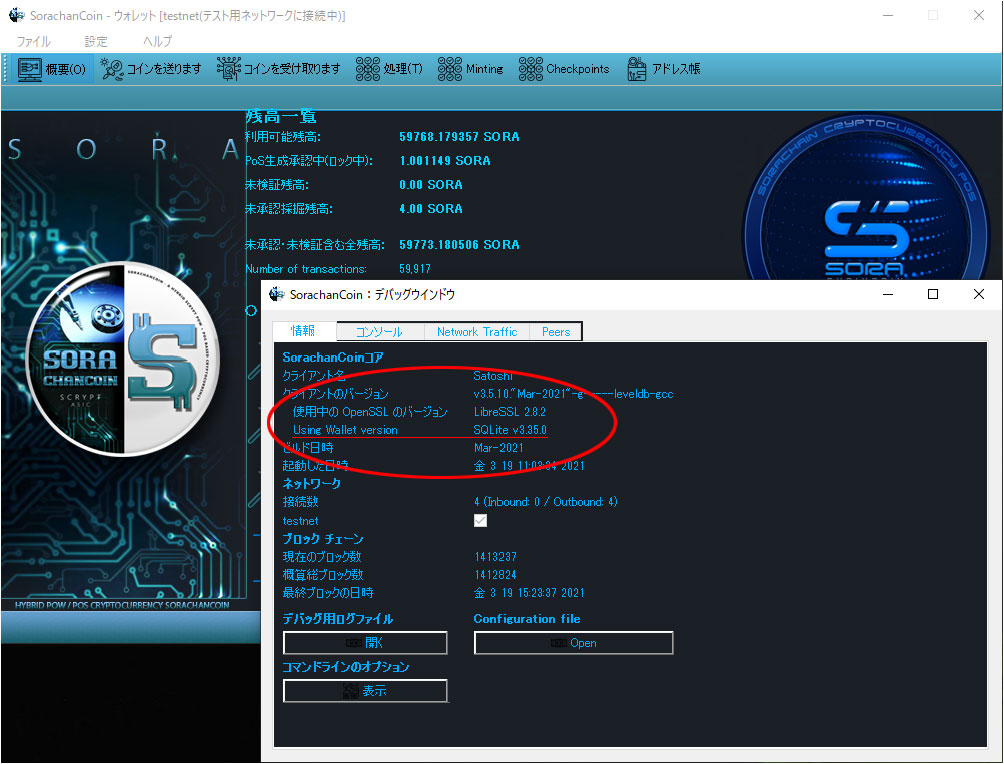Viewport: 1004px width, 764px height.
Task: Minimize the debug window
Action: tap(888, 294)
